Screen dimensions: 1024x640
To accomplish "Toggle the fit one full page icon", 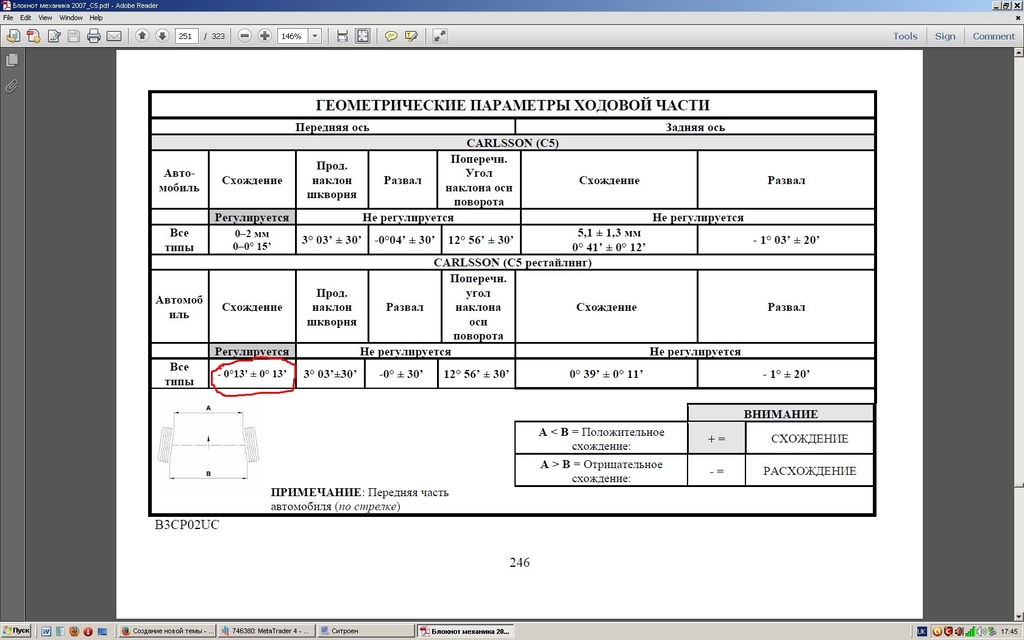I will (362, 36).
